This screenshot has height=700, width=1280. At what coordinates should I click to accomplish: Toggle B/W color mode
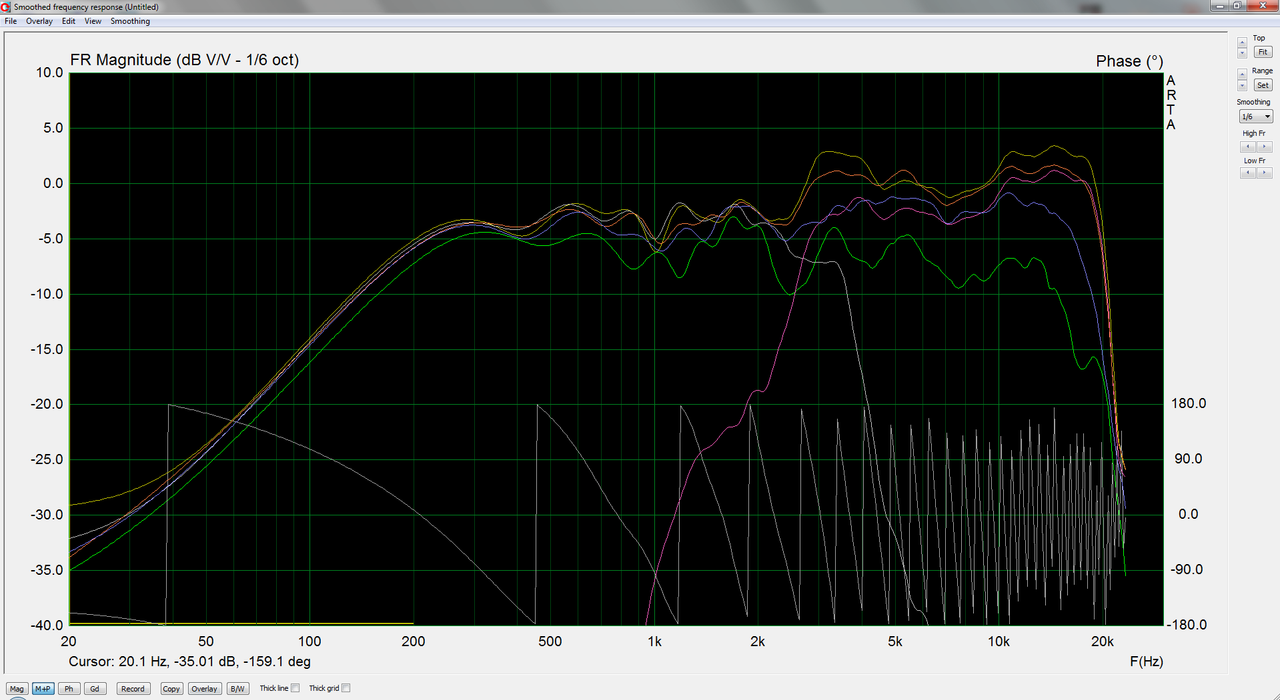tap(237, 688)
